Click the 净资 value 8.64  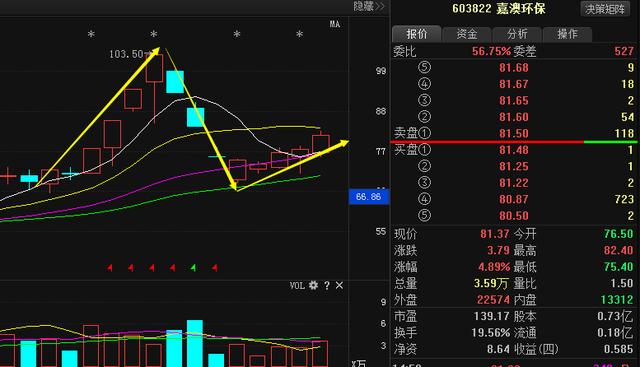coord(498,349)
